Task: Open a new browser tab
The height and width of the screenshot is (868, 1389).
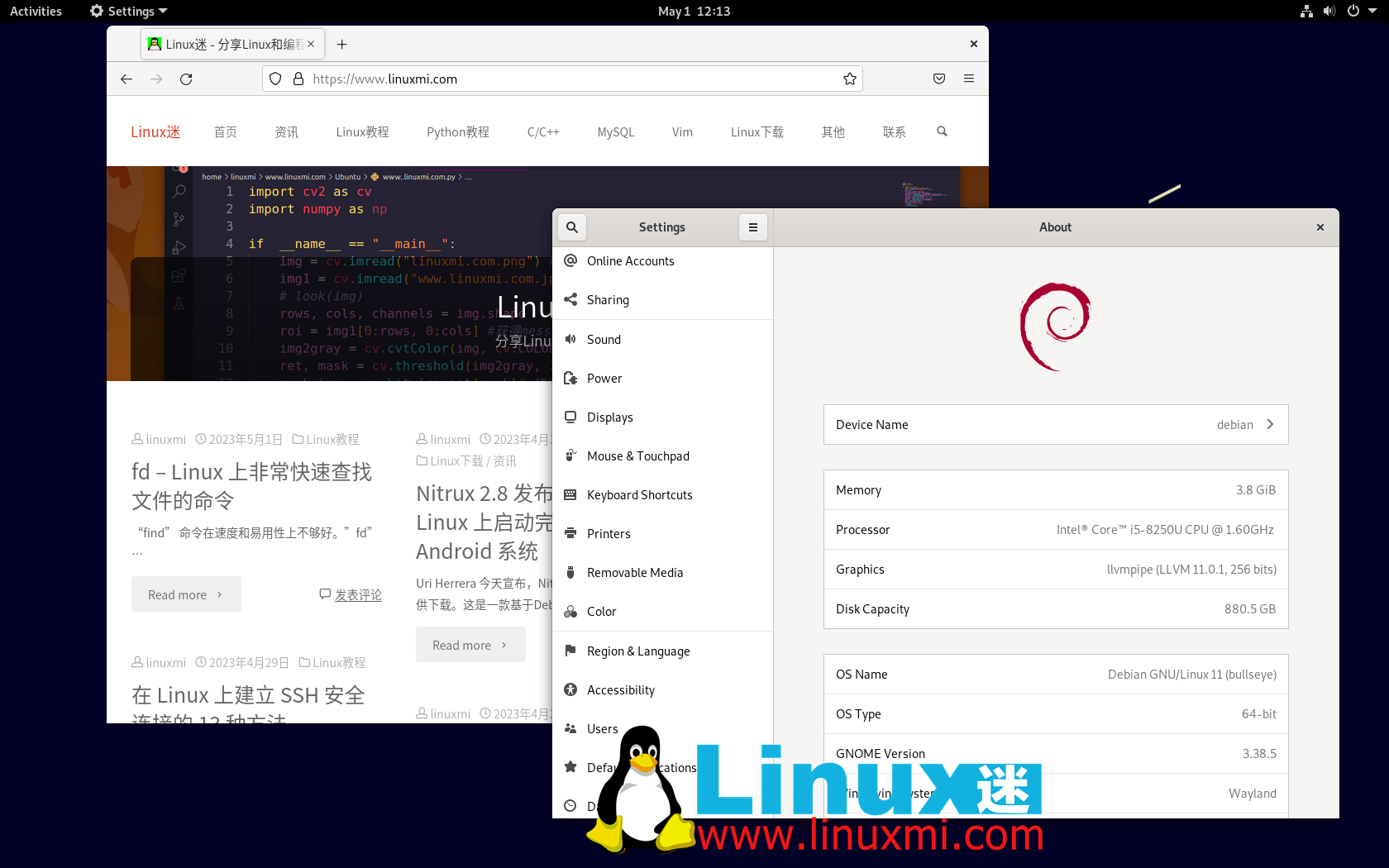Action: pos(342,45)
